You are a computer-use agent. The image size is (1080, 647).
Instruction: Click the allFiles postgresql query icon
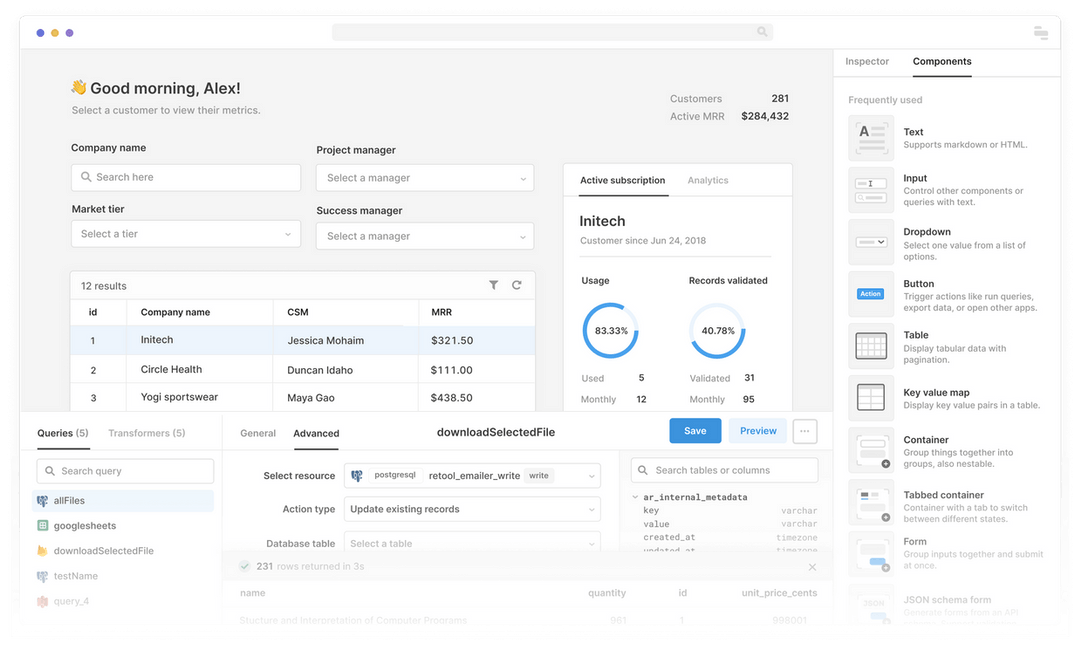[x=43, y=500]
